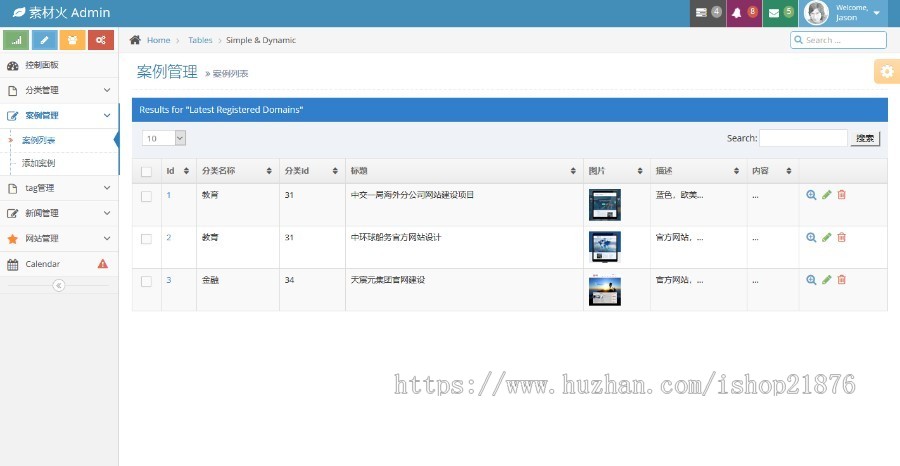This screenshot has height=466, width=900.
Task: Click the Home breadcrumb link
Action: (158, 40)
